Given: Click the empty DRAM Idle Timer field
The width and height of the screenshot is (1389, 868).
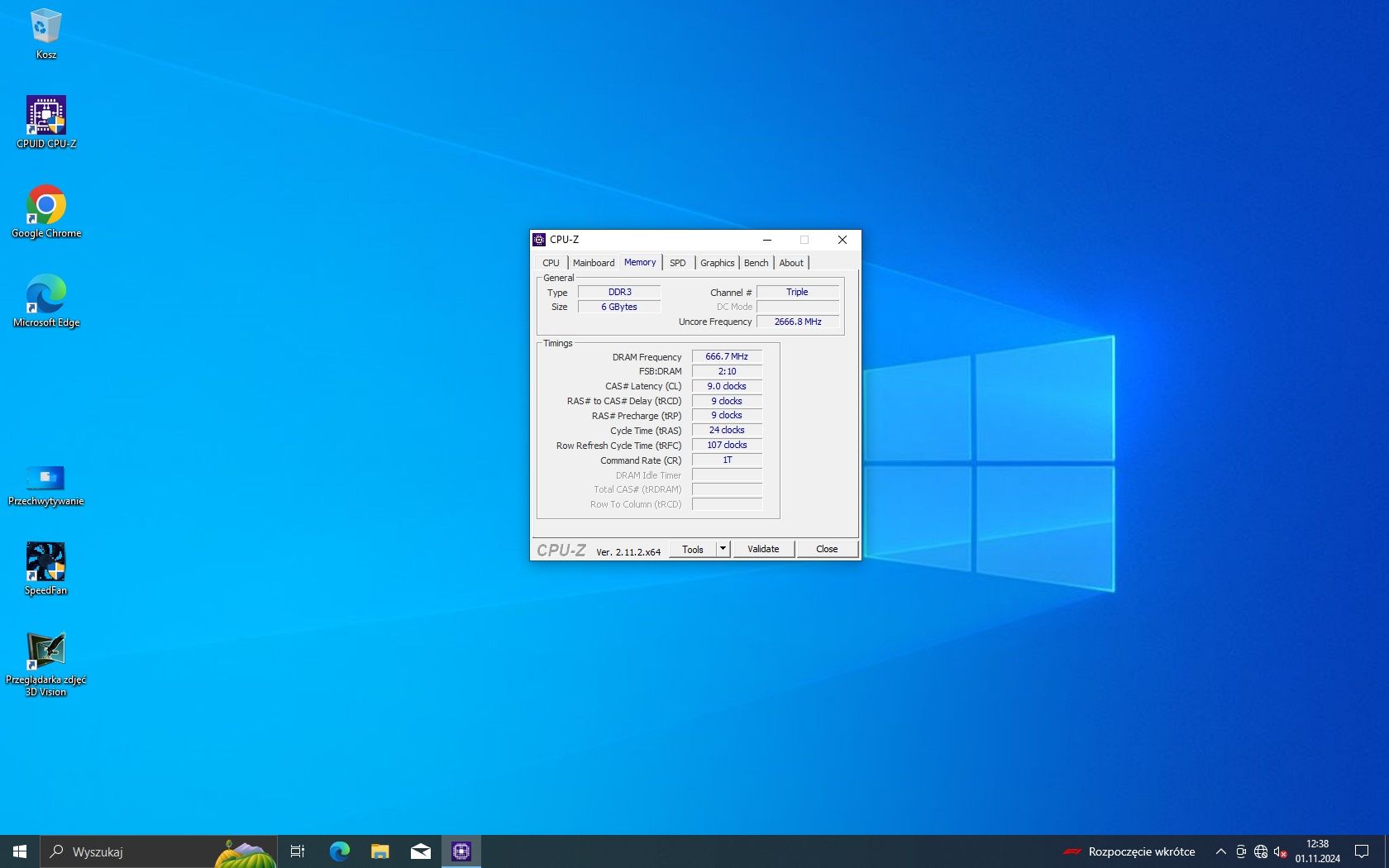Looking at the screenshot, I should tap(727, 475).
